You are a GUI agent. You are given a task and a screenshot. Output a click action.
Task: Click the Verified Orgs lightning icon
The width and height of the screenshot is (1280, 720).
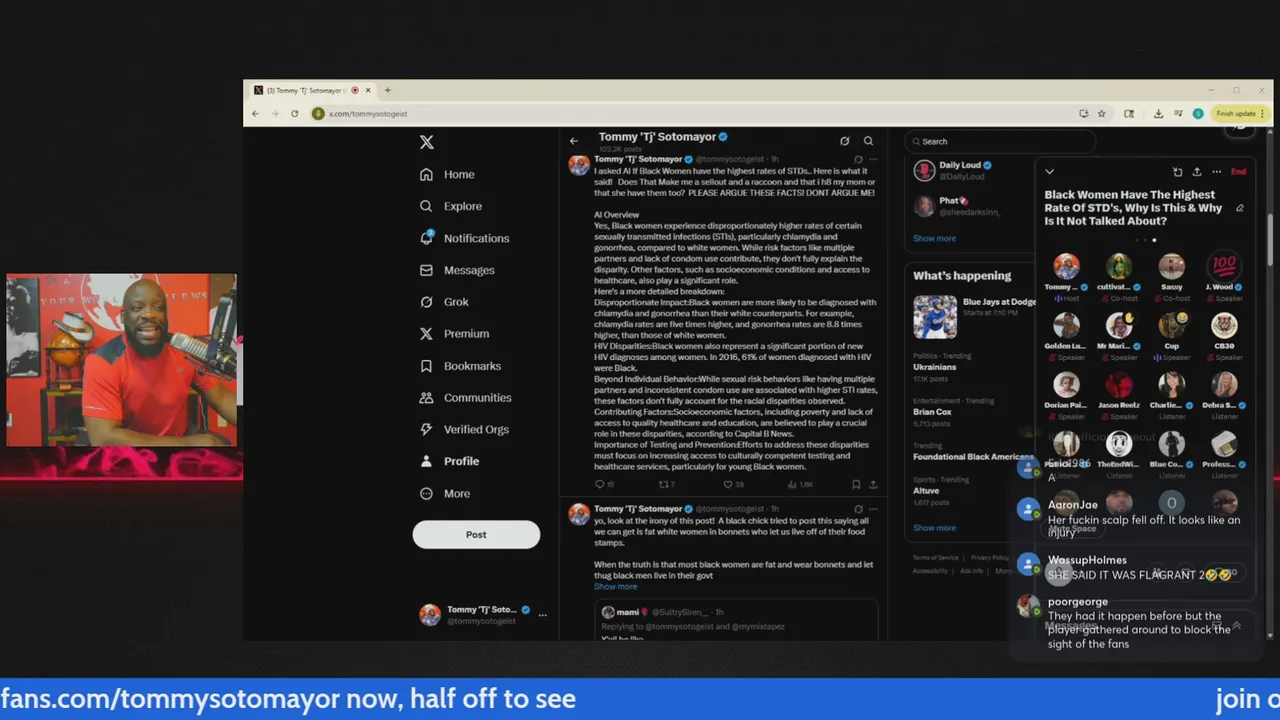pyautogui.click(x=426, y=429)
